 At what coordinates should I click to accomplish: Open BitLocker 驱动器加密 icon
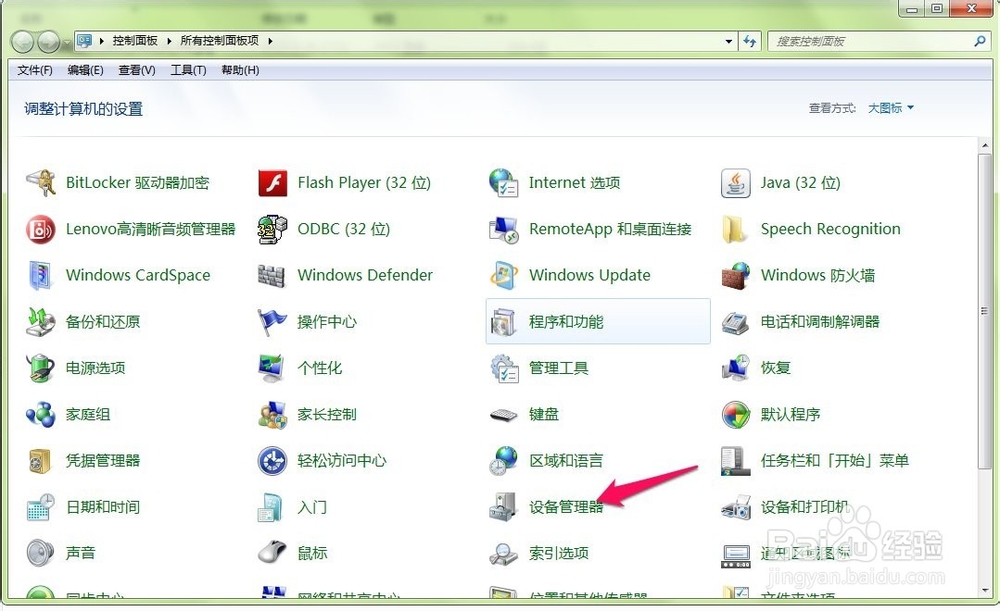coord(41,183)
